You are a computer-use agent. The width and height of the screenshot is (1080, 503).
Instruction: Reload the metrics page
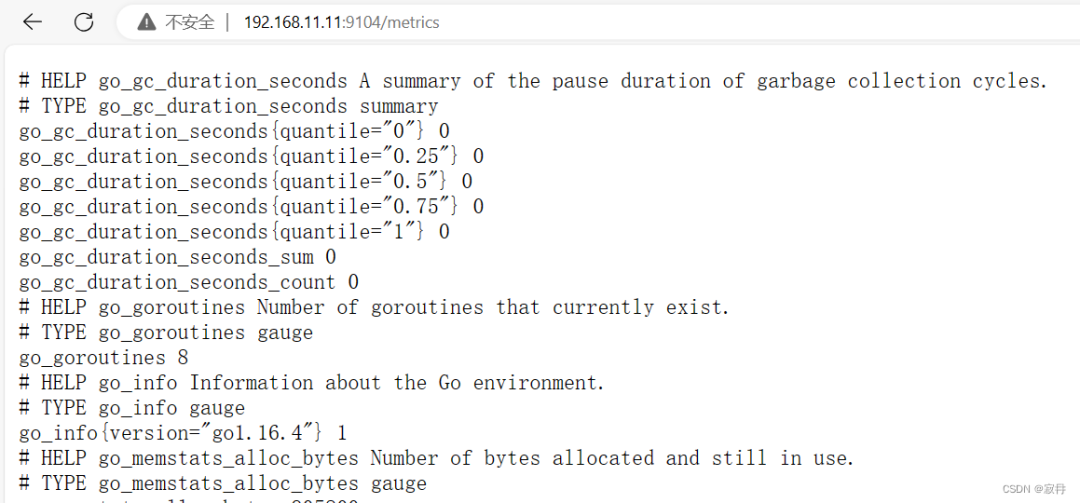(83, 22)
